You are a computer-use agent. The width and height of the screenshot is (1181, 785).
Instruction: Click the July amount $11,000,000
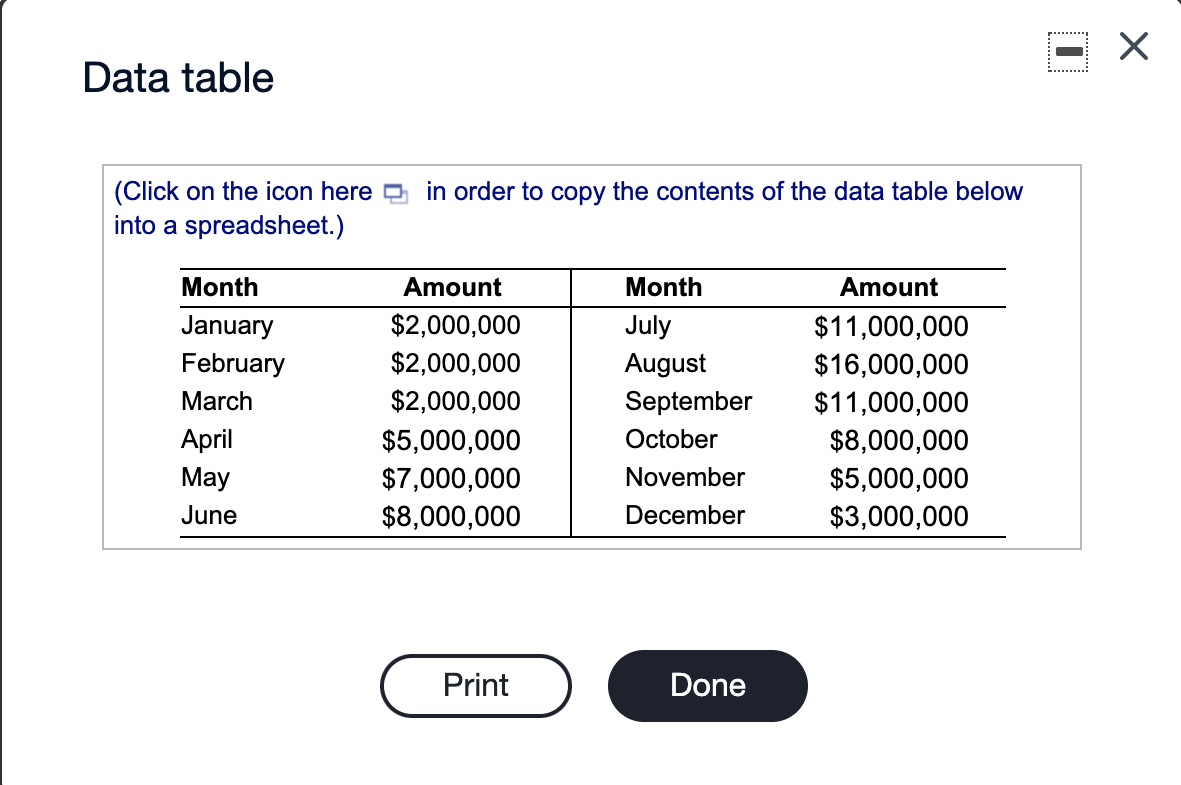[x=891, y=327]
